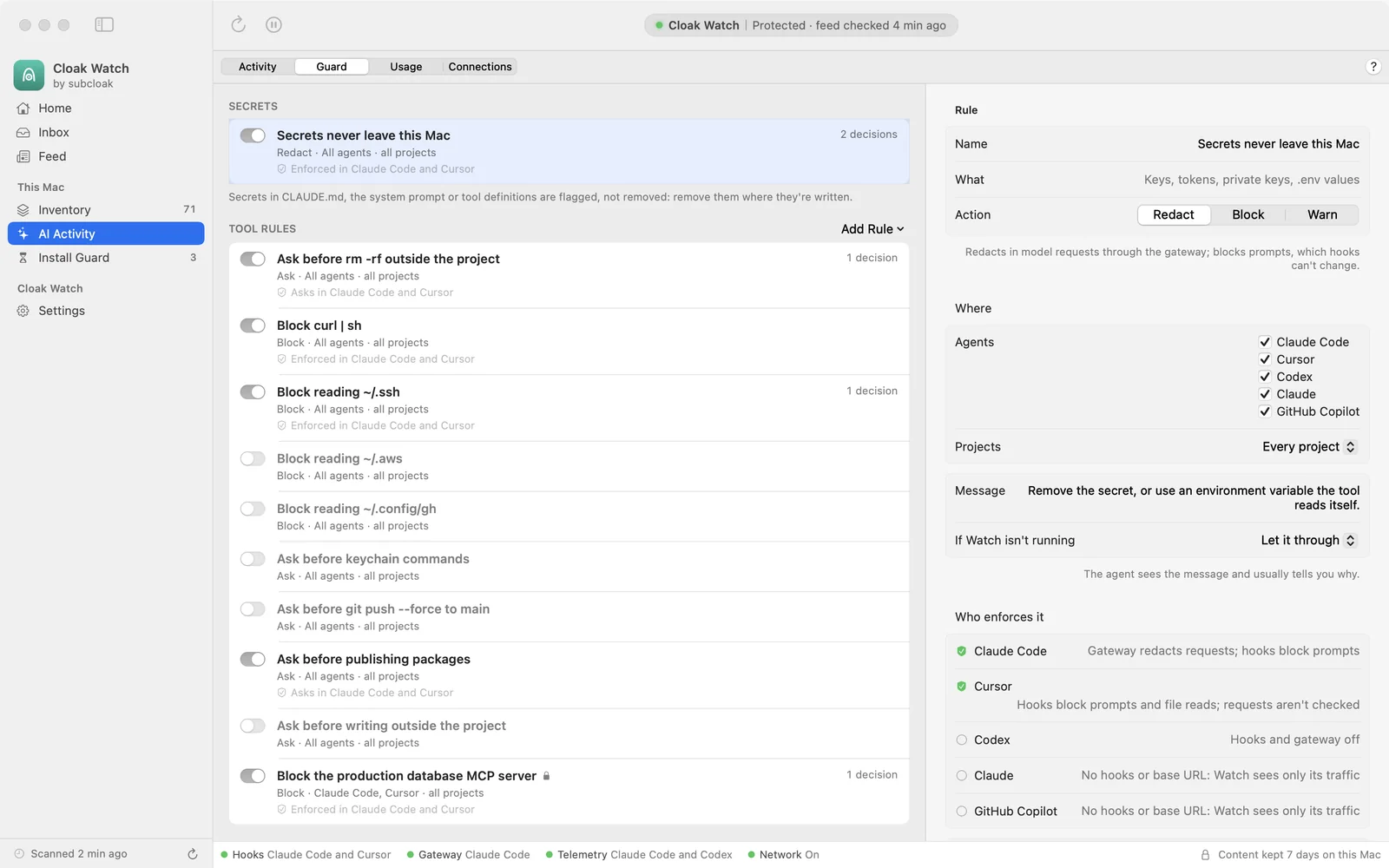Click the Message text field
1389x868 pixels.
tap(1194, 498)
